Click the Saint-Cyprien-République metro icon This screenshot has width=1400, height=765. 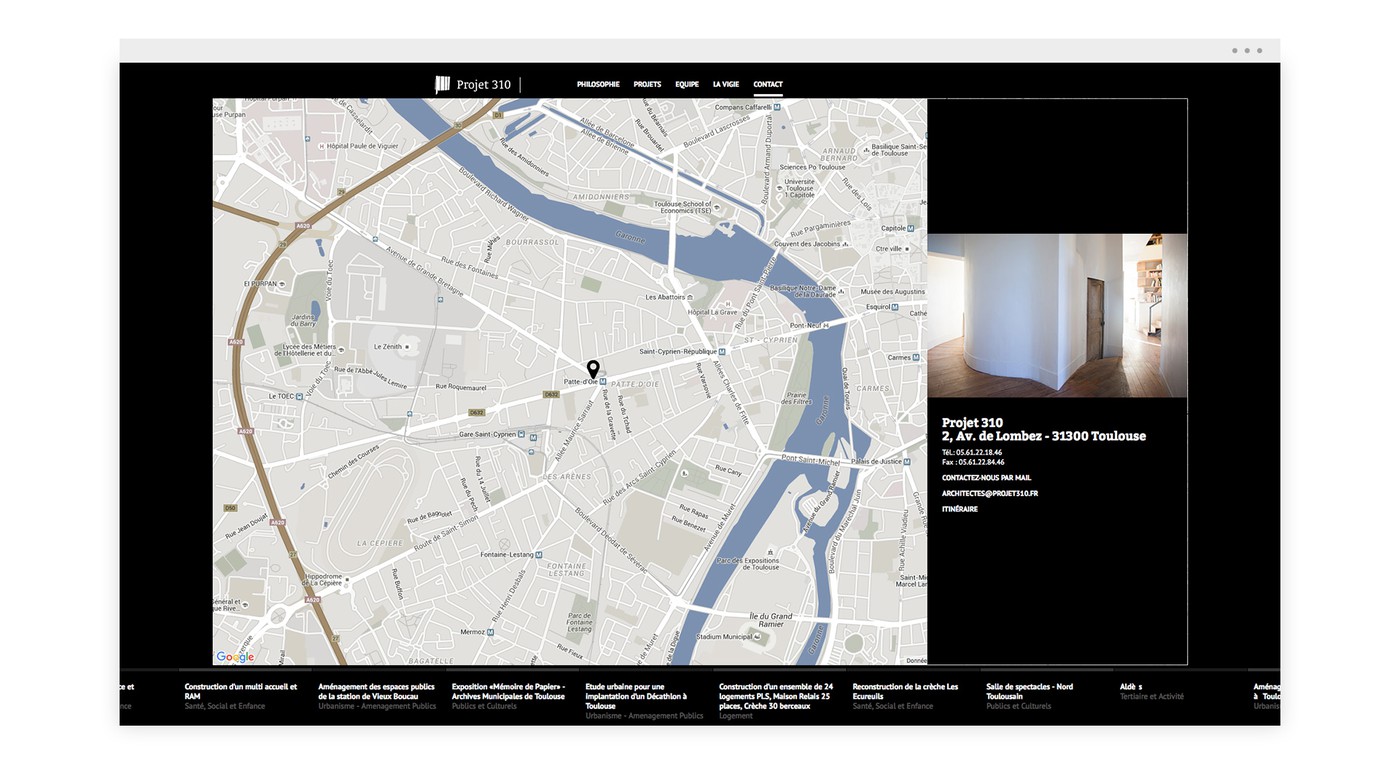click(722, 352)
